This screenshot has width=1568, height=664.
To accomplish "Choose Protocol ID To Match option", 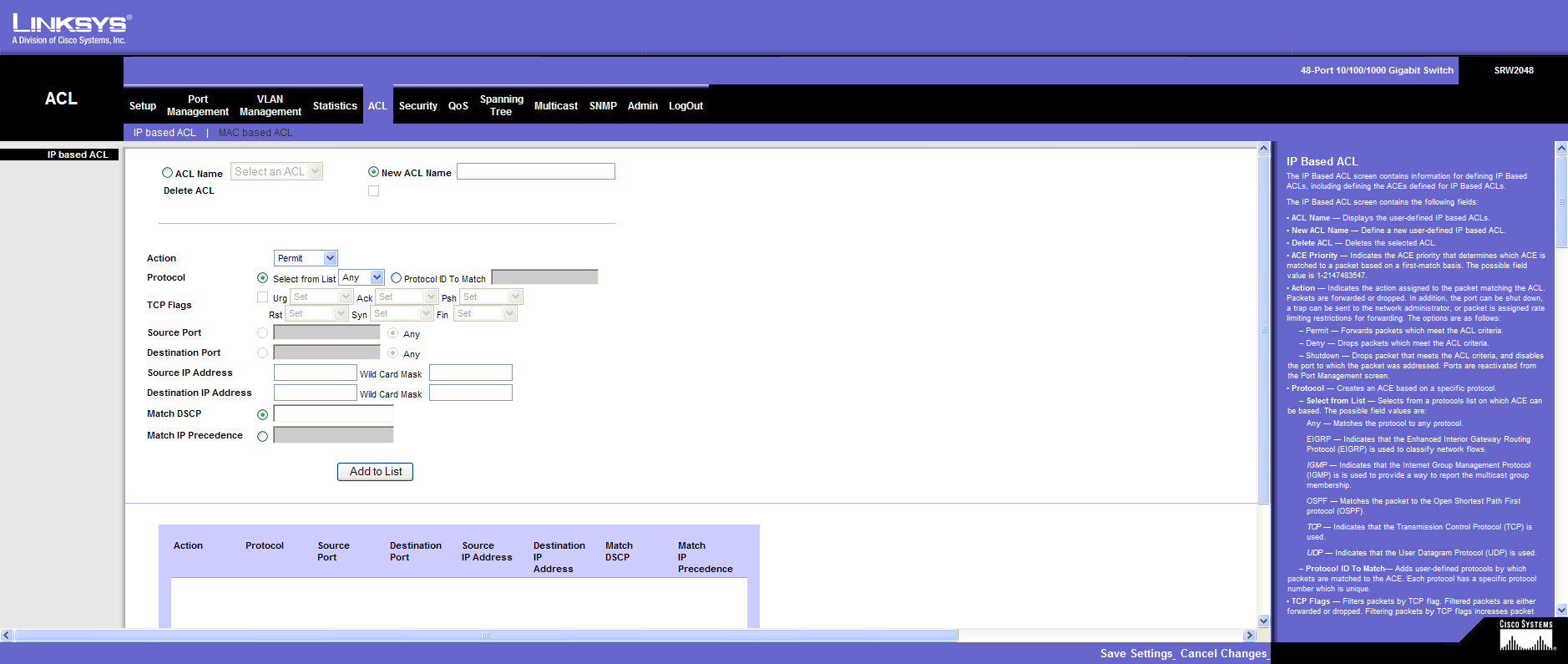I will [396, 278].
